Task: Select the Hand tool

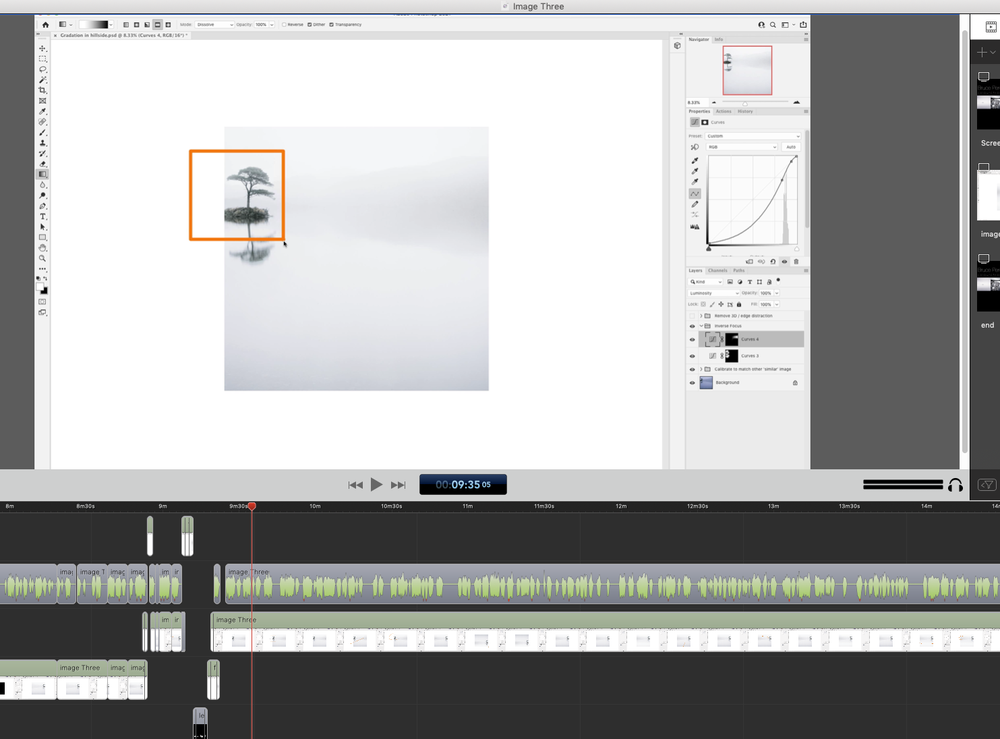Action: click(43, 248)
